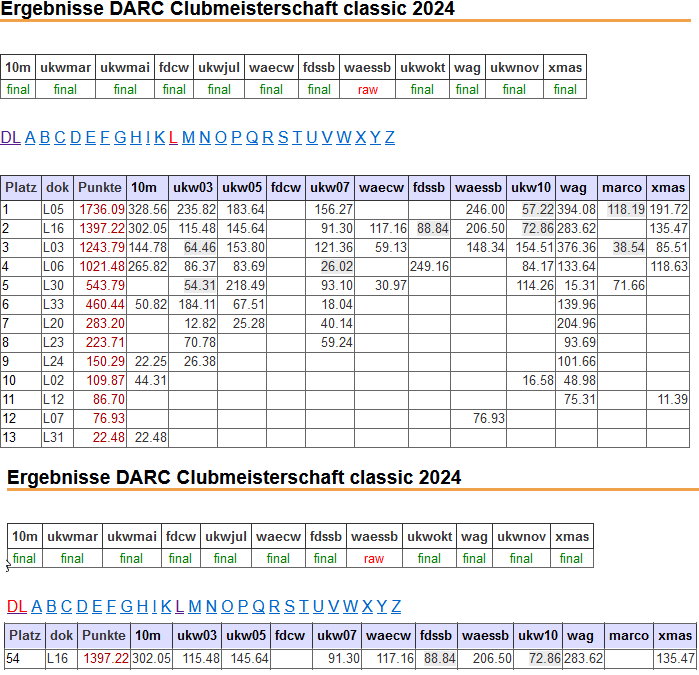Open letter W in the second letter index

[350, 606]
